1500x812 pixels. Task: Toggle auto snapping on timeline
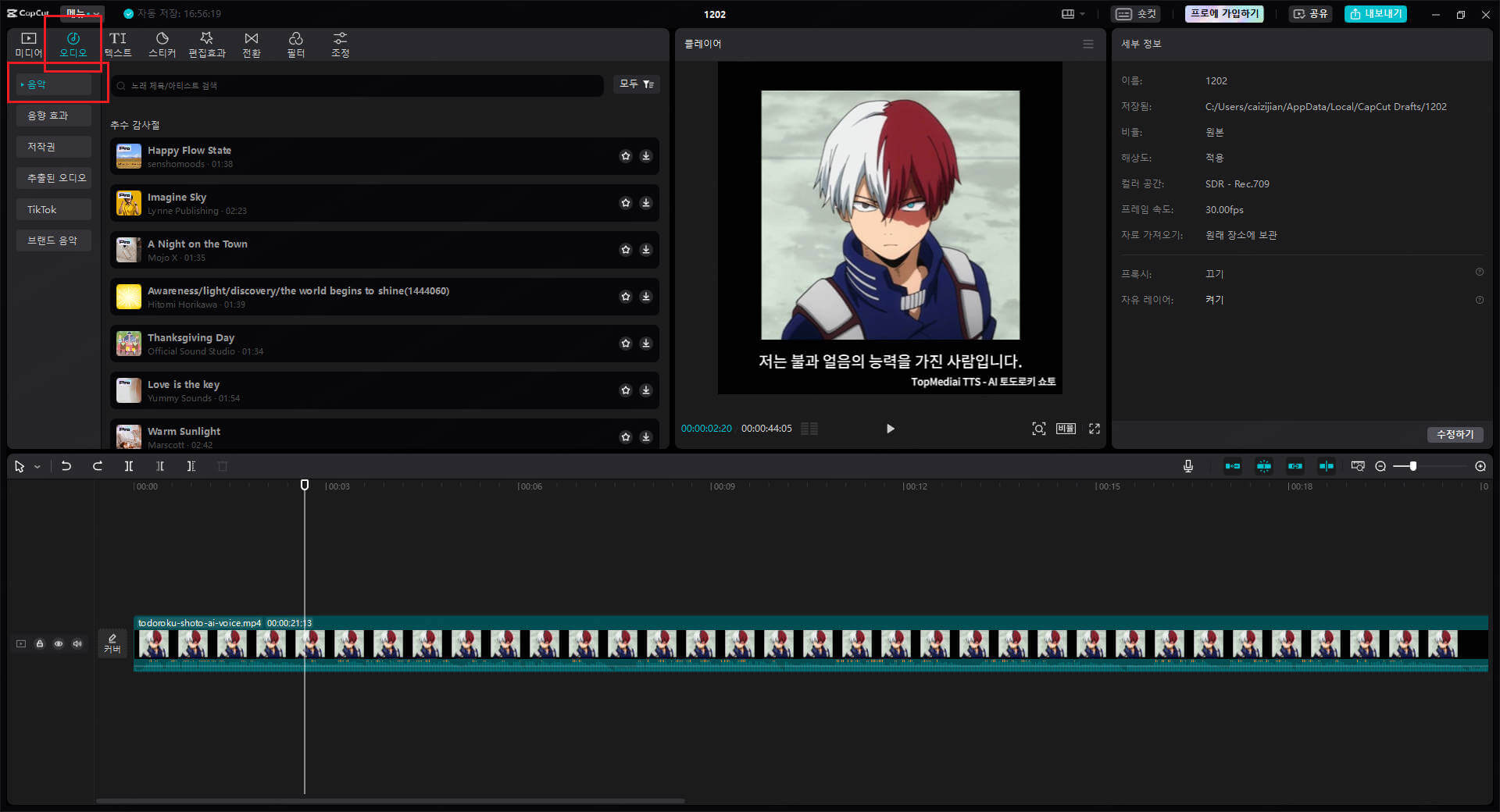pyautogui.click(x=1264, y=466)
